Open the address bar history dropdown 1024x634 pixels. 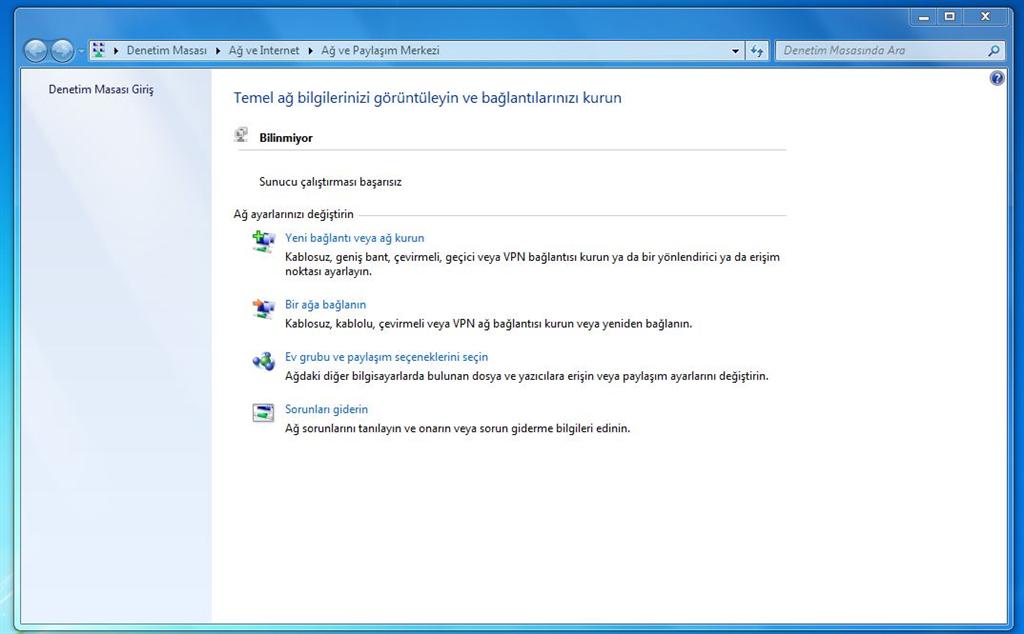click(735, 50)
